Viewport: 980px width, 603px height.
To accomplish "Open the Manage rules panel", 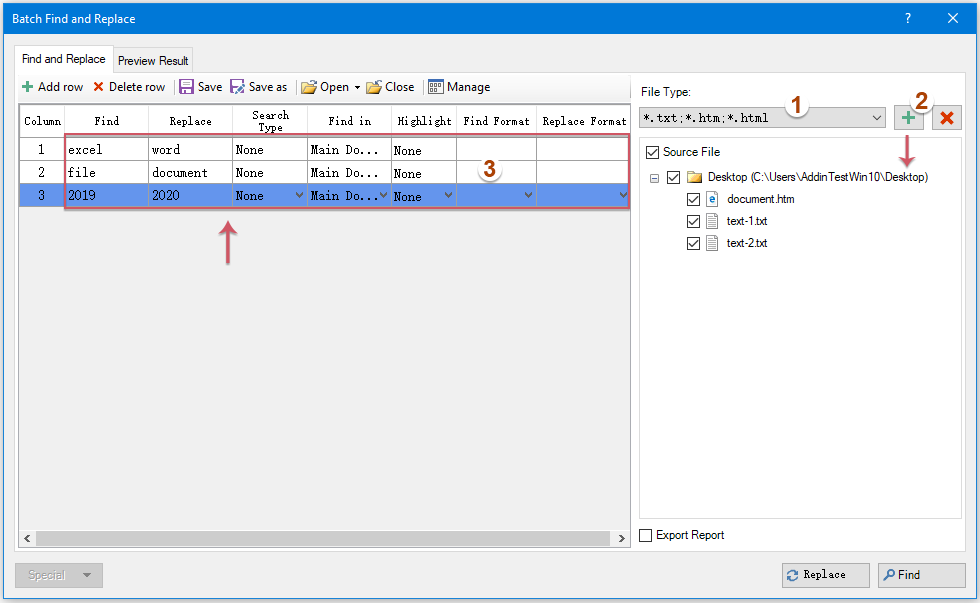I will [x=458, y=86].
